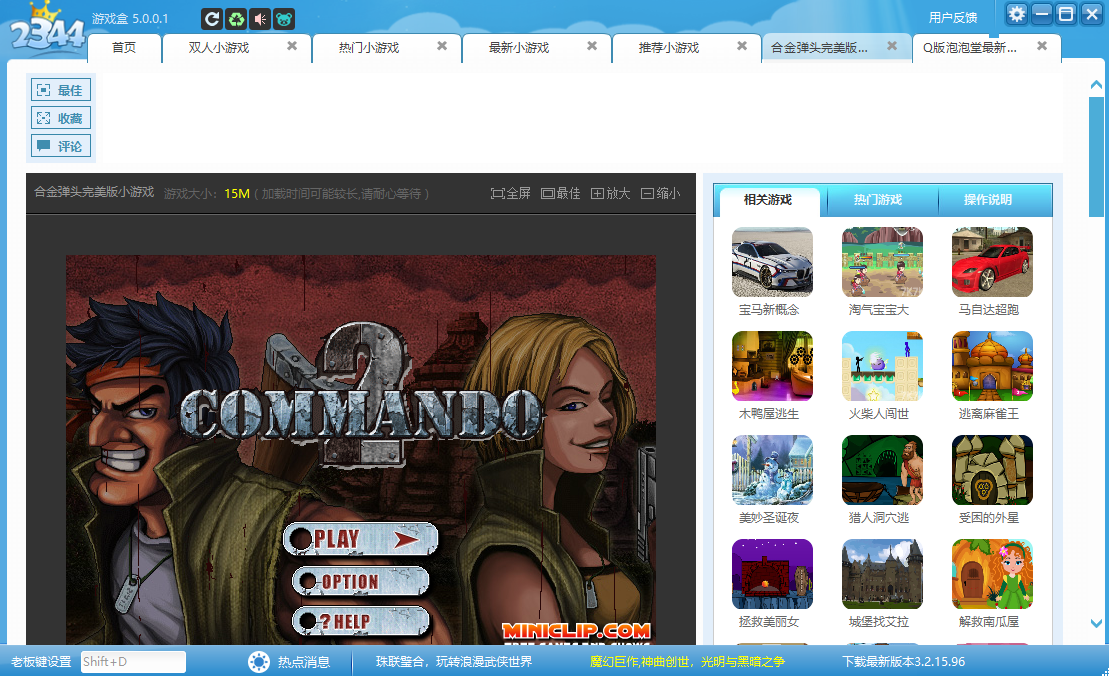Enter fullscreen with 全屏
The height and width of the screenshot is (676, 1109).
click(x=511, y=193)
